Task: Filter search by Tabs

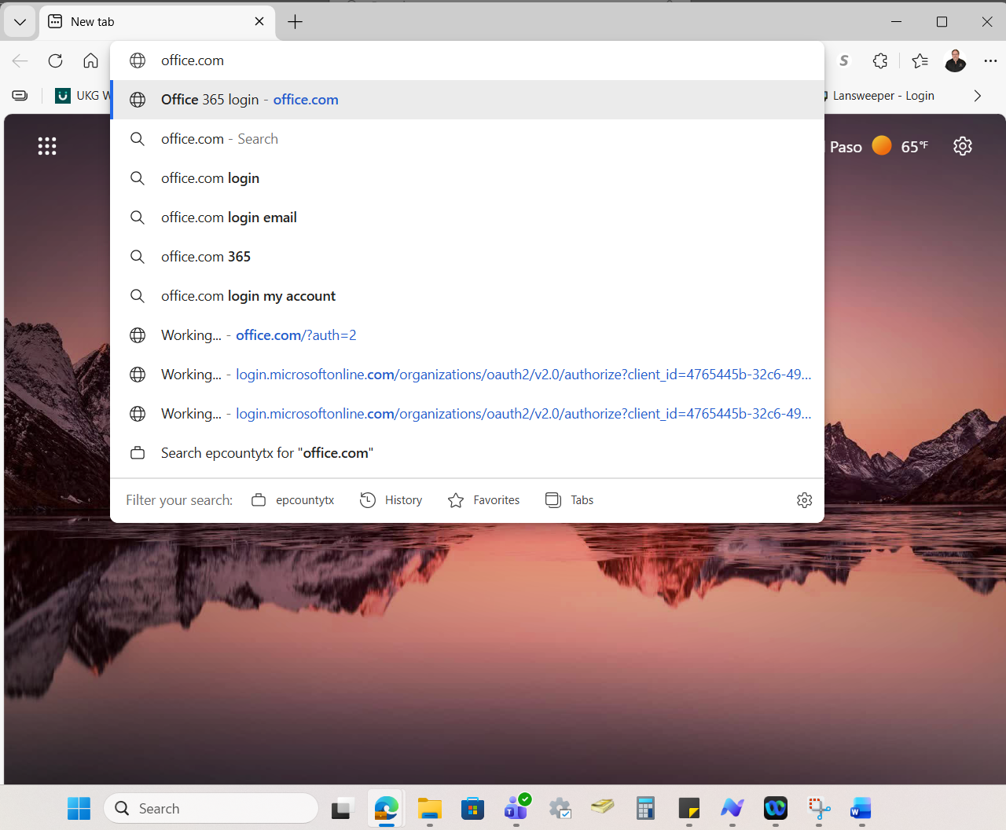Action: (x=569, y=500)
